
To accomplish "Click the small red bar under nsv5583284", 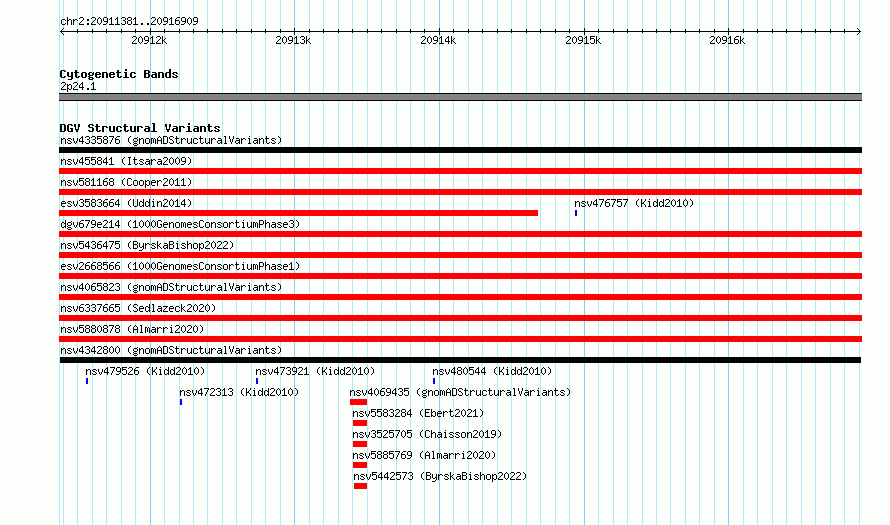I will tap(359, 423).
